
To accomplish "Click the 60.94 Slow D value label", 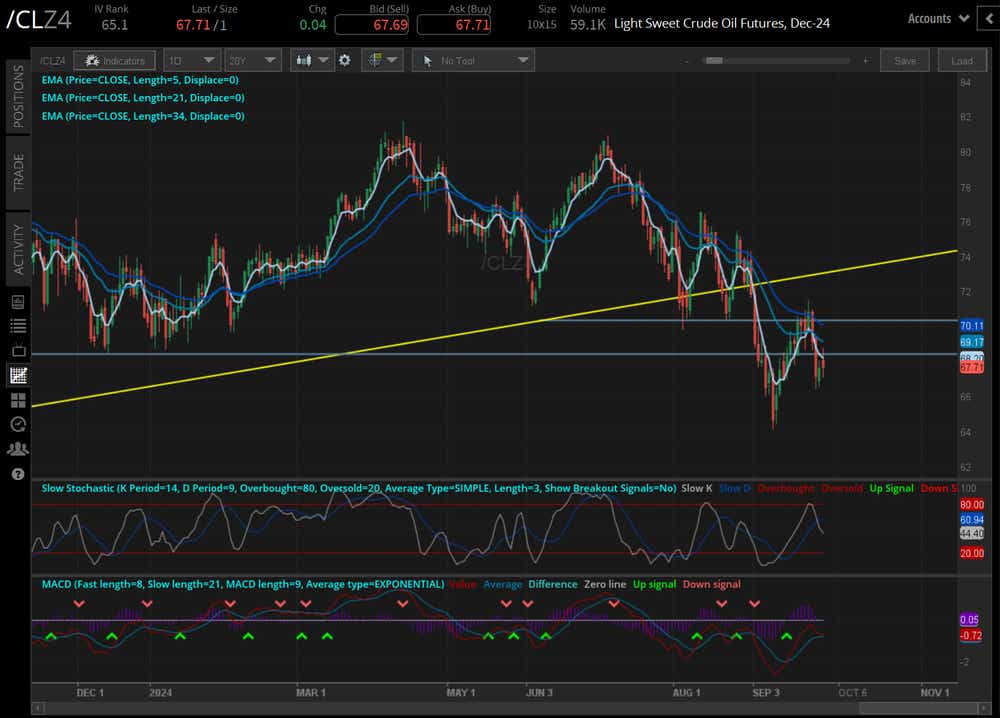I will (971, 520).
